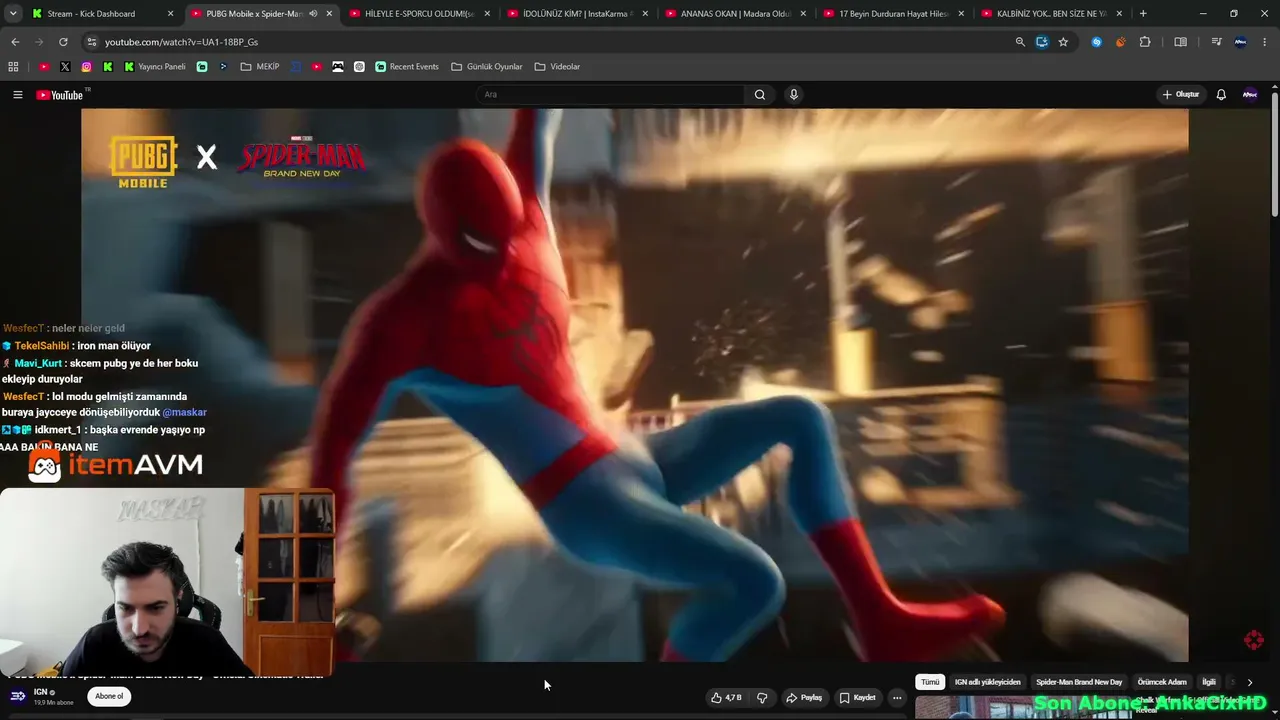This screenshot has width=1280, height=720.
Task: Open the X (Twitter) bookmark
Action: (x=65, y=67)
